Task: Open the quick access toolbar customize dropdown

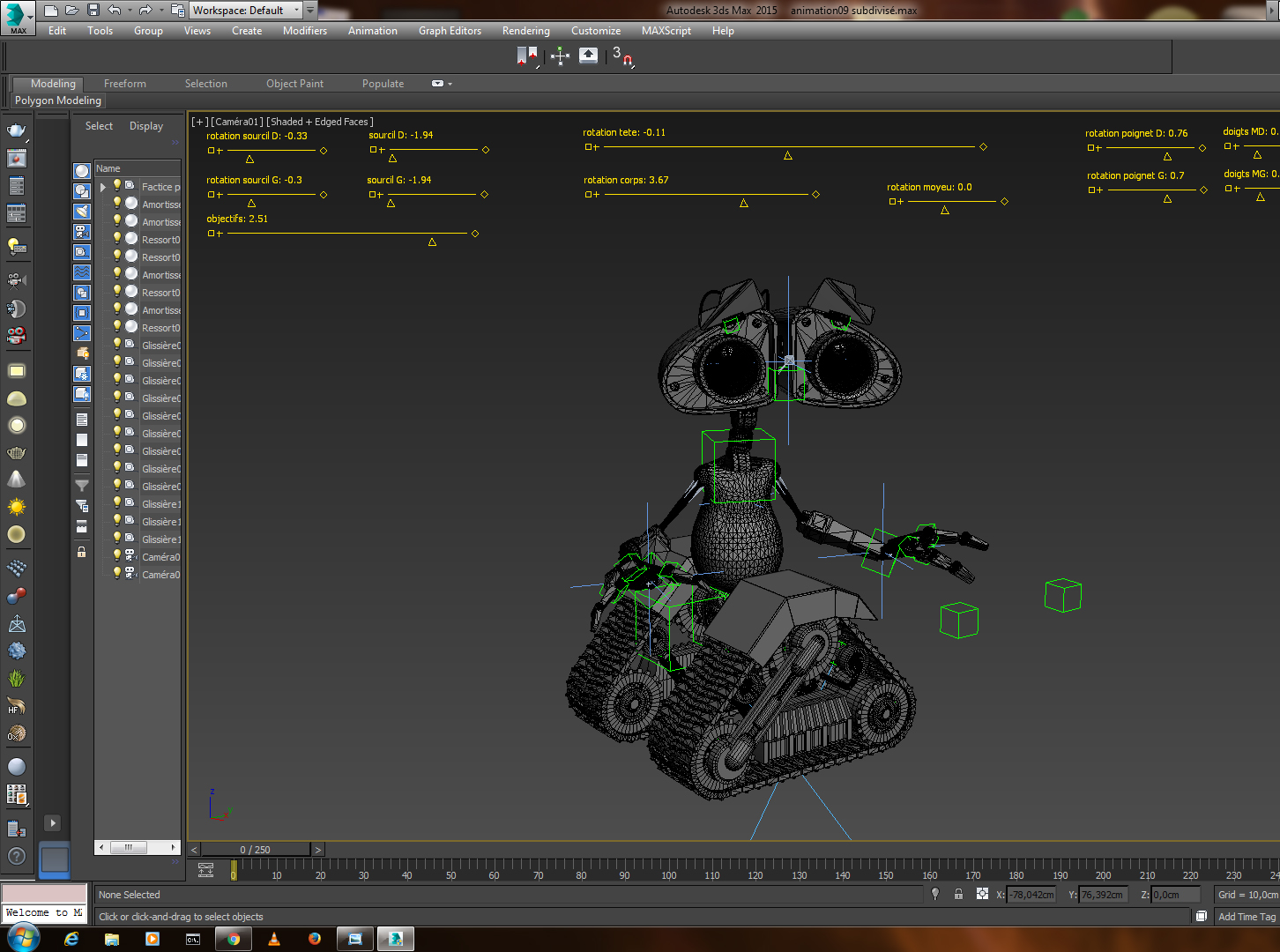Action: pos(310,11)
